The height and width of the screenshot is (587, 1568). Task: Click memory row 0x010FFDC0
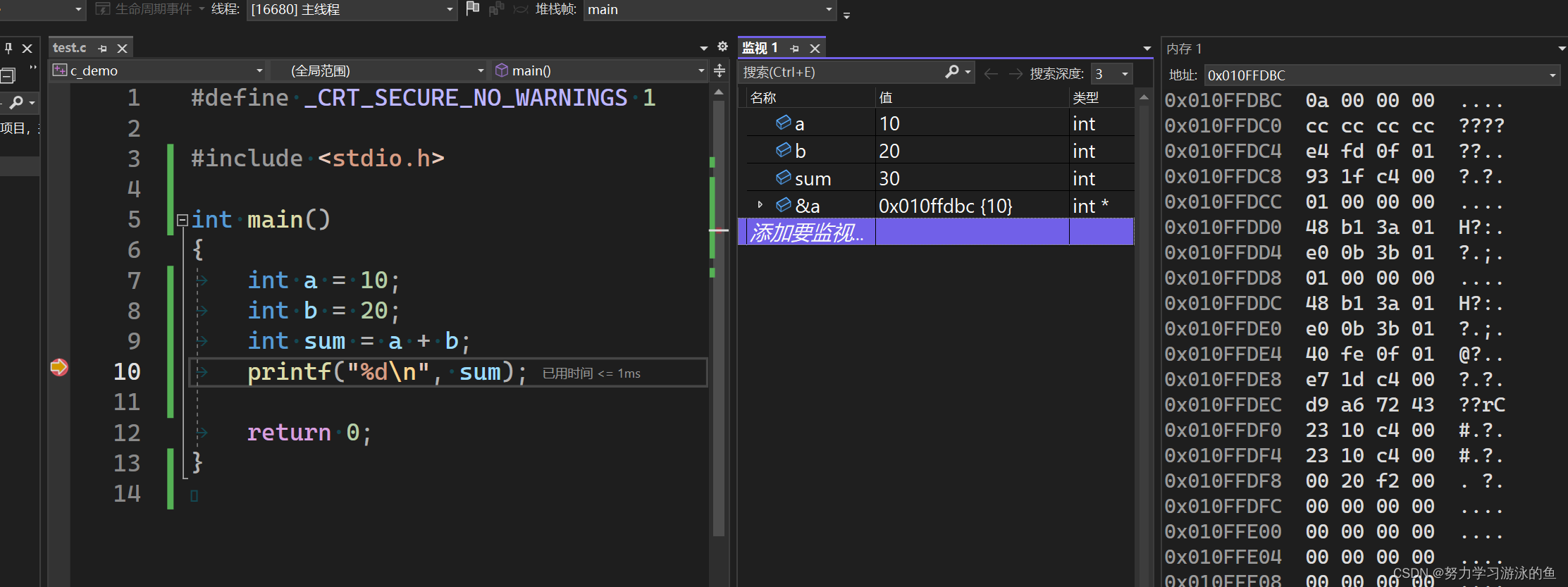pyautogui.click(x=1333, y=126)
